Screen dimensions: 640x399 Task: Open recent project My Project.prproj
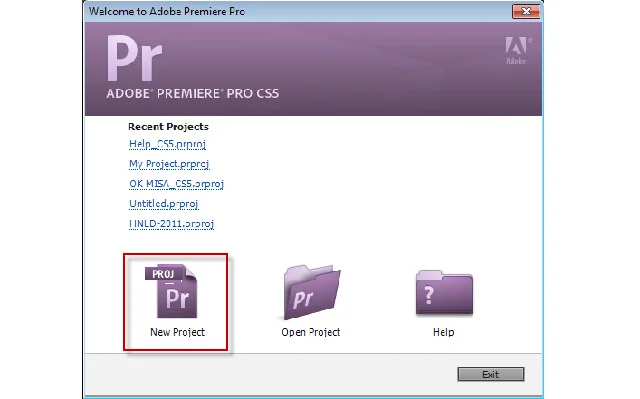point(169,164)
